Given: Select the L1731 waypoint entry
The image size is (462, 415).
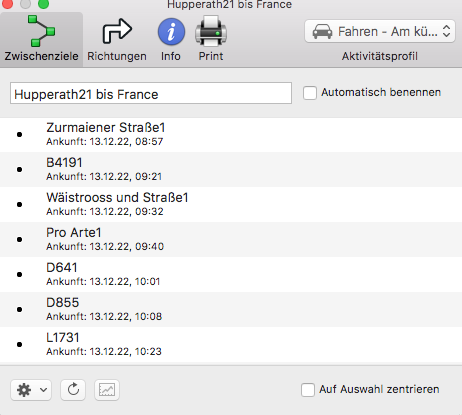Looking at the screenshot, I should [231, 345].
